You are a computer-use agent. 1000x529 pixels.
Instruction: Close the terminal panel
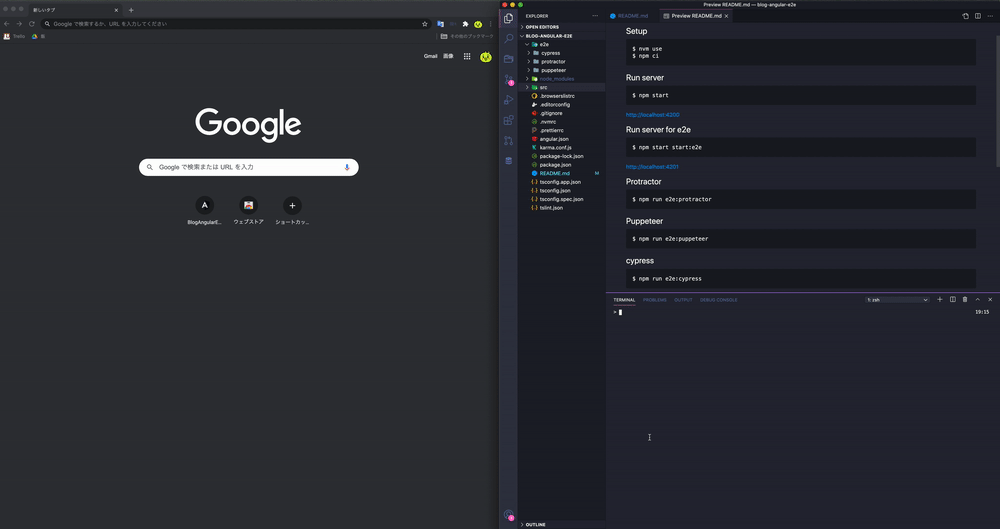[990, 299]
